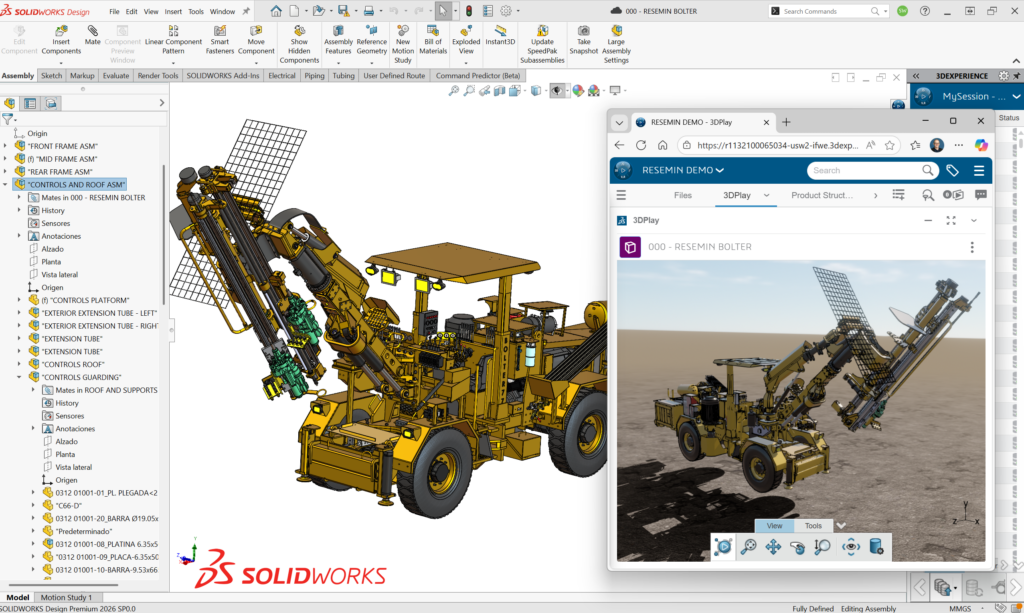Click Update SpeedPak Subassemblies

pos(542,44)
